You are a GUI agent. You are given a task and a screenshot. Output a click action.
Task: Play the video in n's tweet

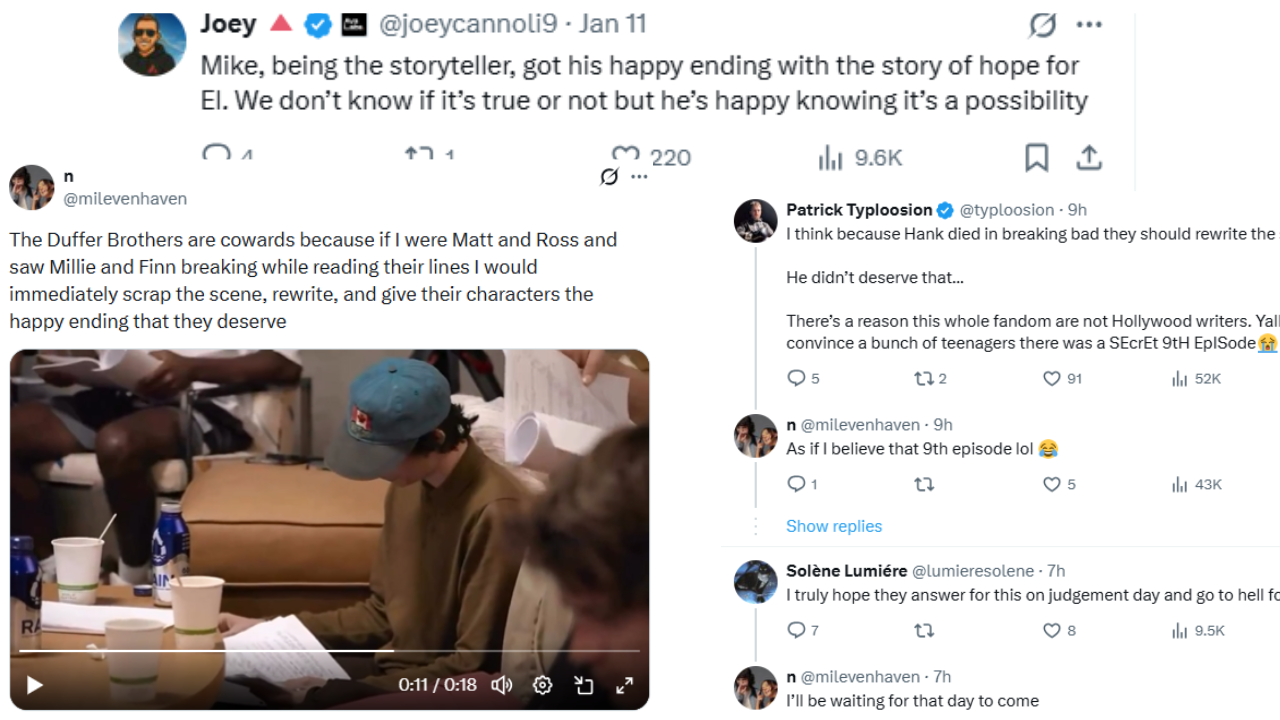coord(34,685)
